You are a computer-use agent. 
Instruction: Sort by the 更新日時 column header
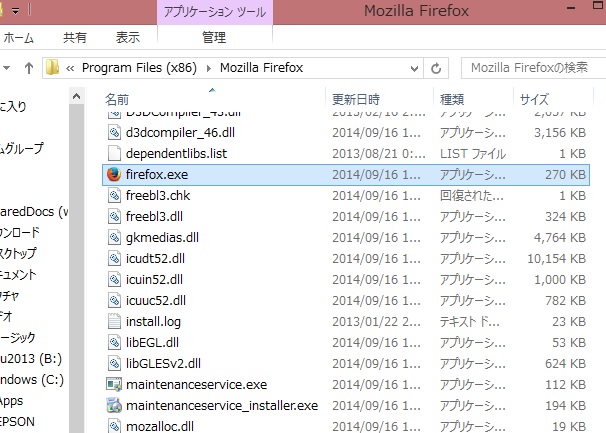pyautogui.click(x=356, y=99)
